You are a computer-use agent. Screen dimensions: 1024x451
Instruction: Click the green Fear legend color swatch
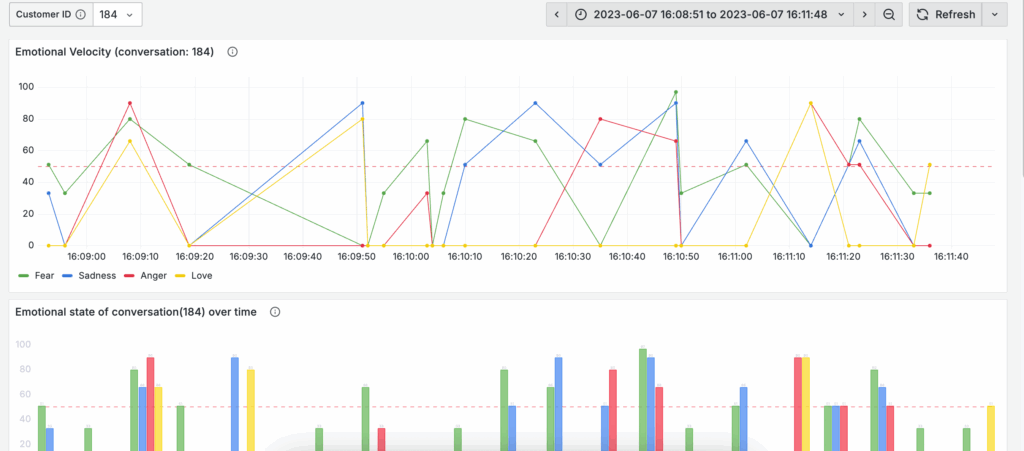coord(23,275)
